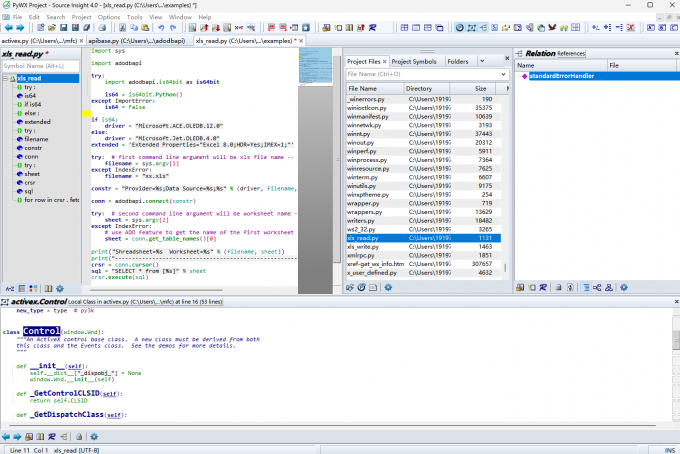
Task: Toggle the outline view in Relation panel toolbar
Action: [586, 287]
